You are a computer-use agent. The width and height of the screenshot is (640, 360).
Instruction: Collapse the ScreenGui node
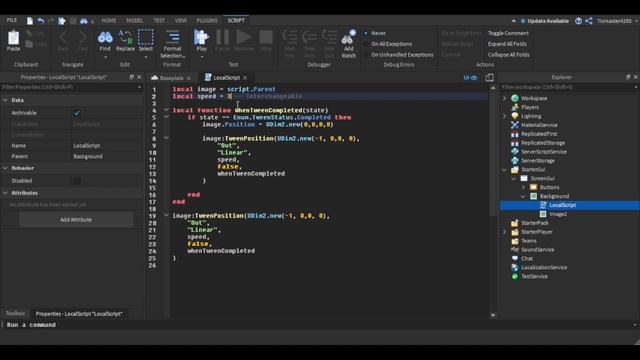point(514,179)
